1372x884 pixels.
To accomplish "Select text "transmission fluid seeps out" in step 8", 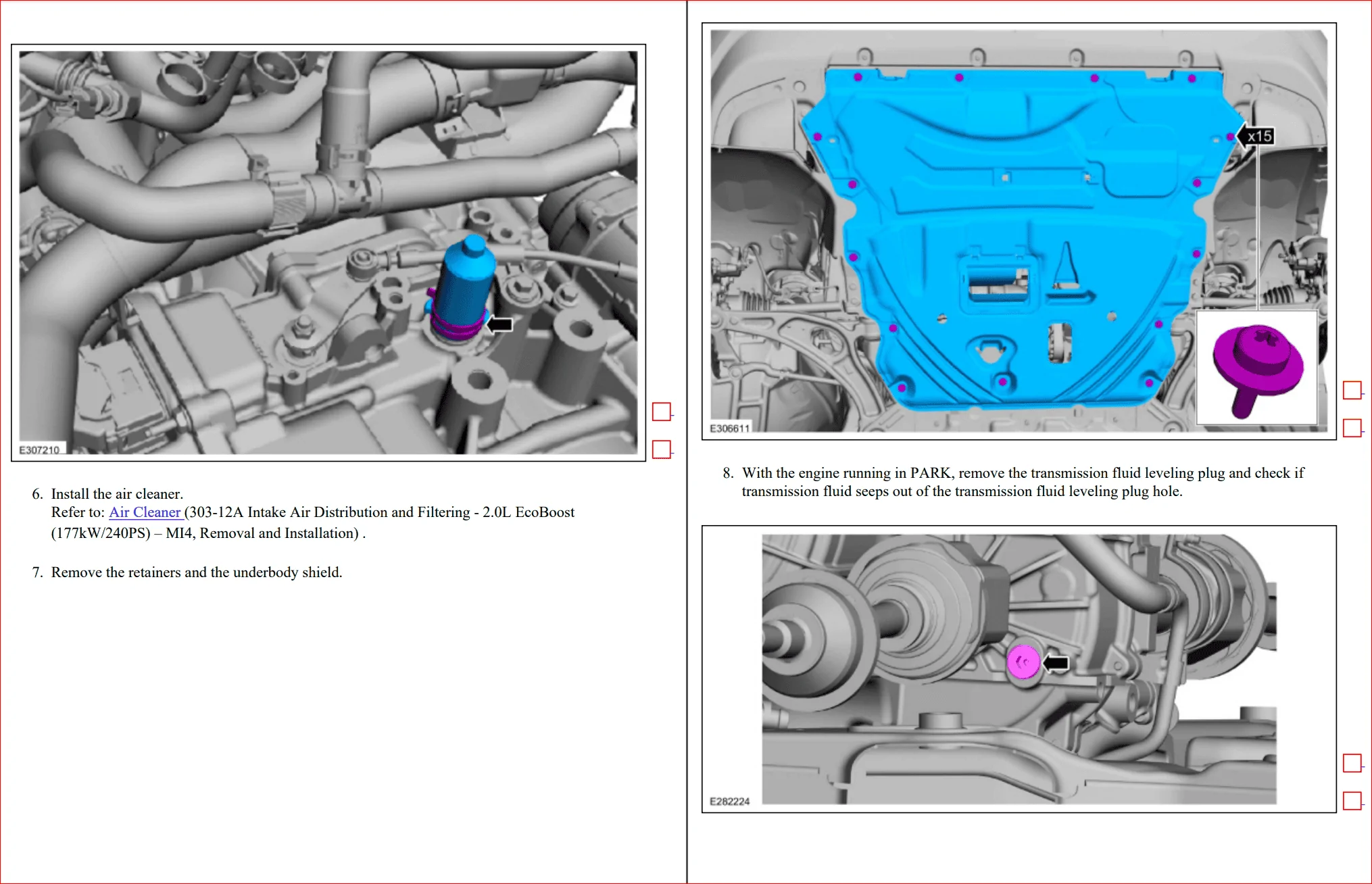I will point(829,491).
